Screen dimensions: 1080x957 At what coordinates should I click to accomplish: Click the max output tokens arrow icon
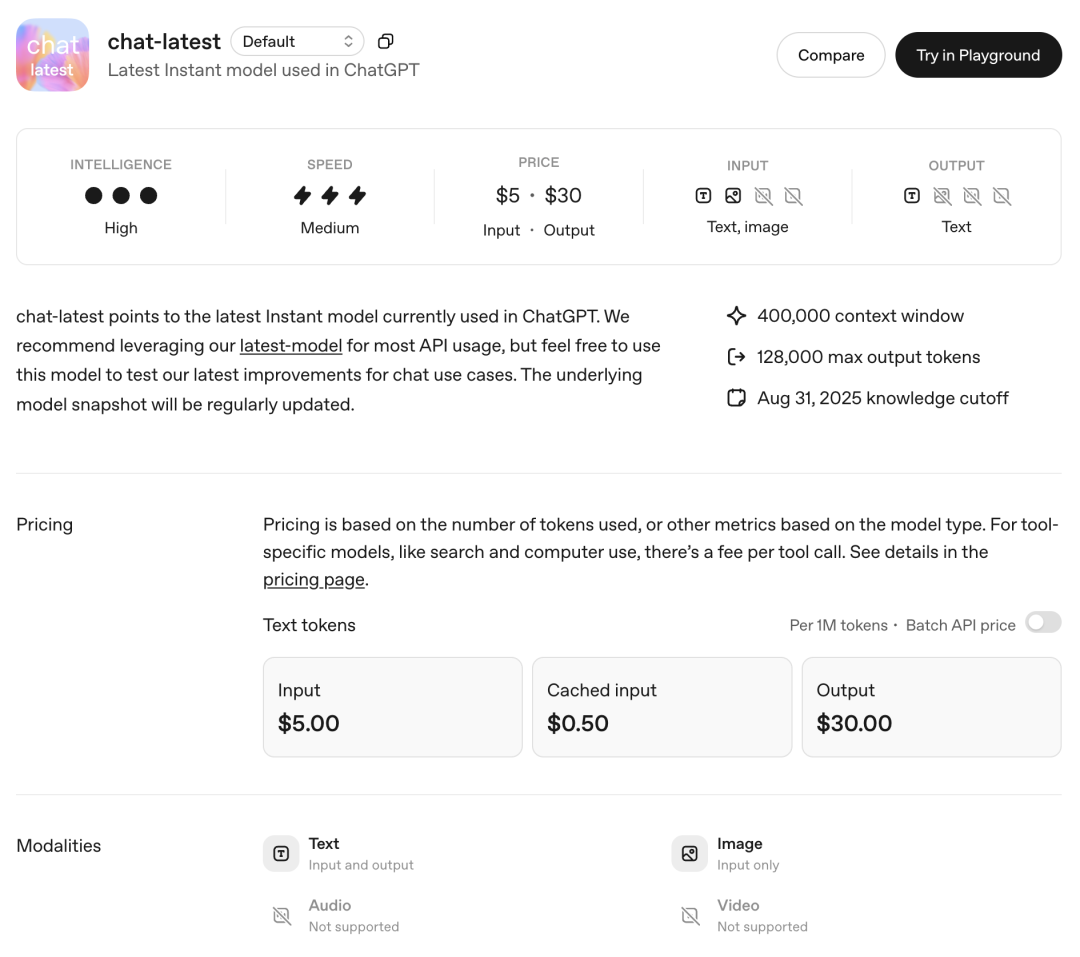[x=736, y=357]
